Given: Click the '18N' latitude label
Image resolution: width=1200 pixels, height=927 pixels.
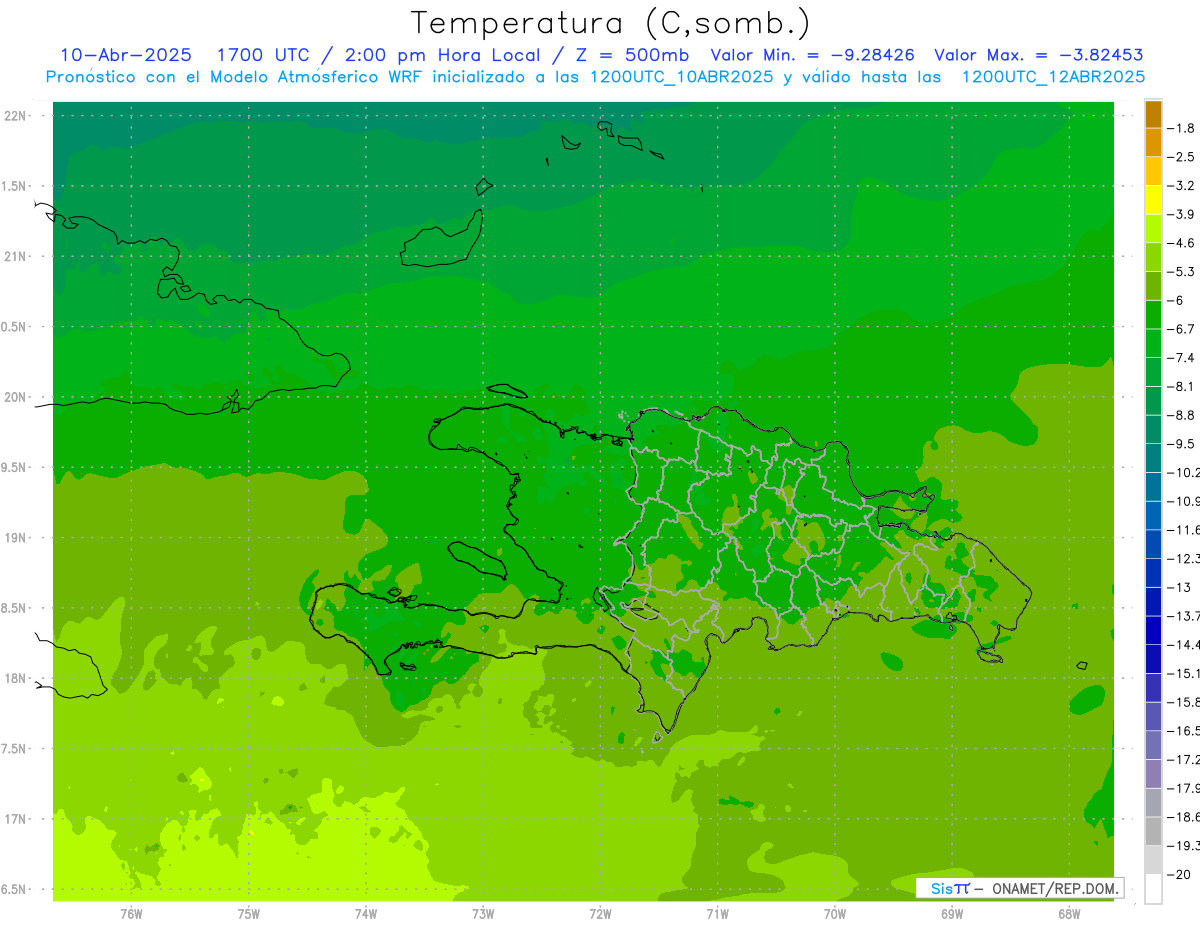Looking at the screenshot, I should (x=17, y=678).
